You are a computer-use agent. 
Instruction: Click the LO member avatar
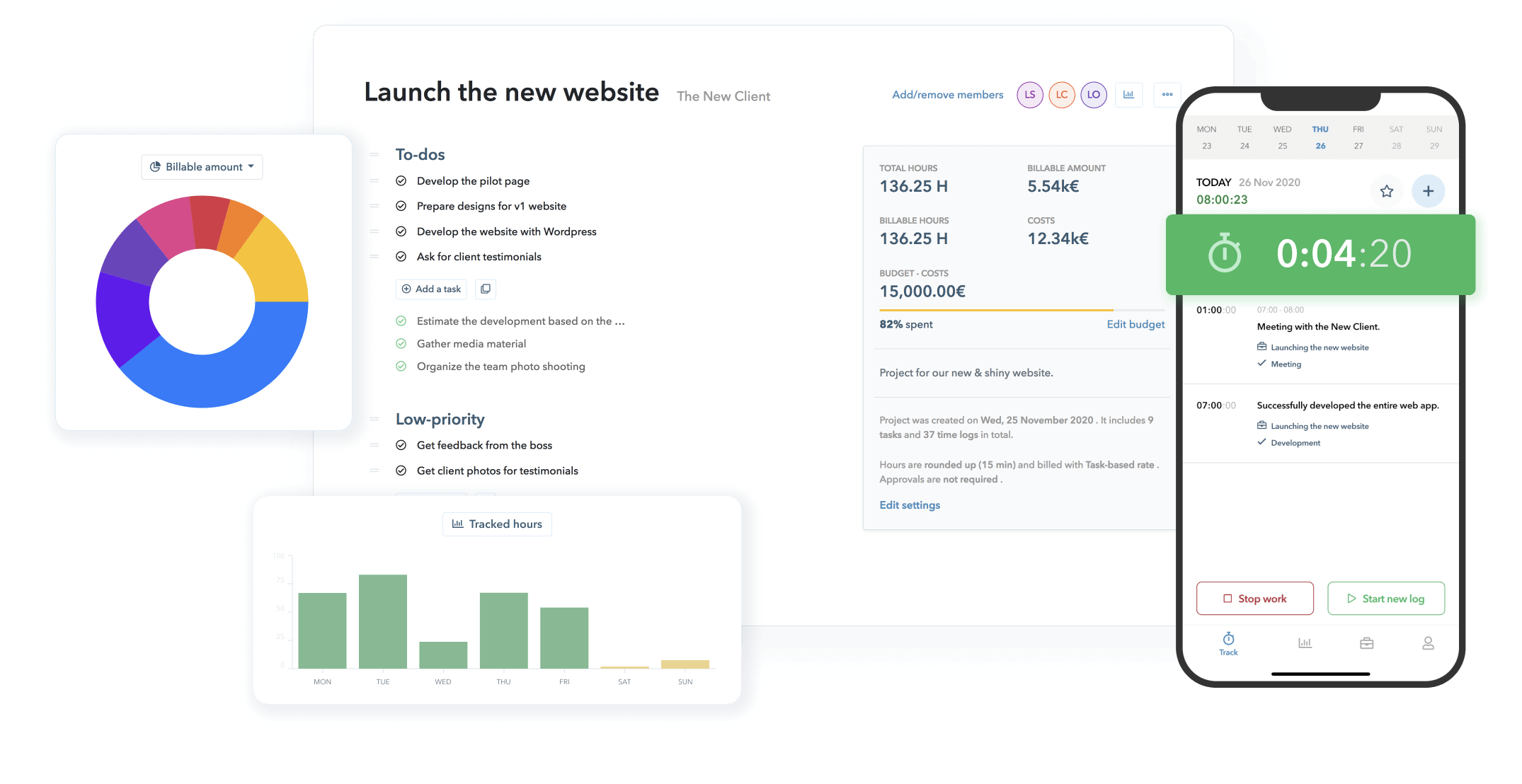click(x=1093, y=95)
